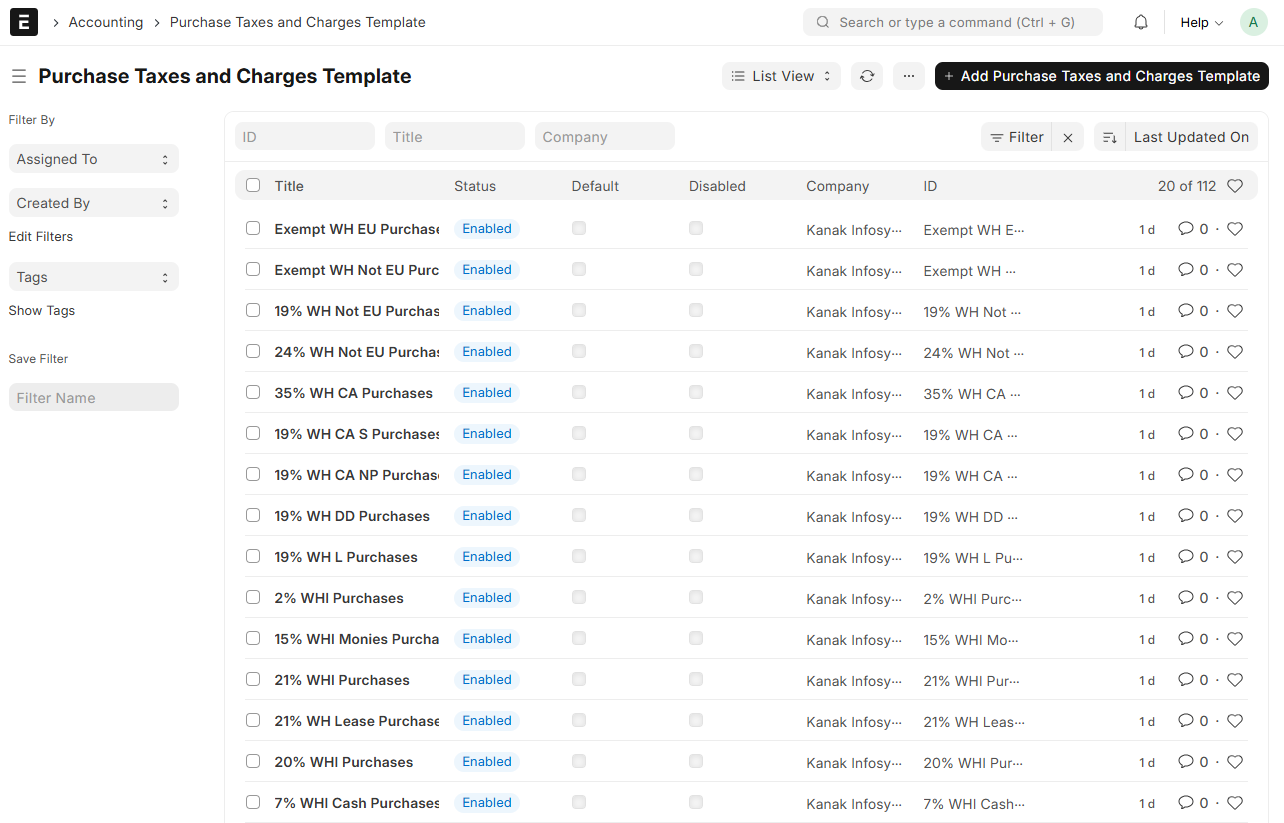Click Show Tags link
The height and width of the screenshot is (823, 1284).
[x=42, y=311]
